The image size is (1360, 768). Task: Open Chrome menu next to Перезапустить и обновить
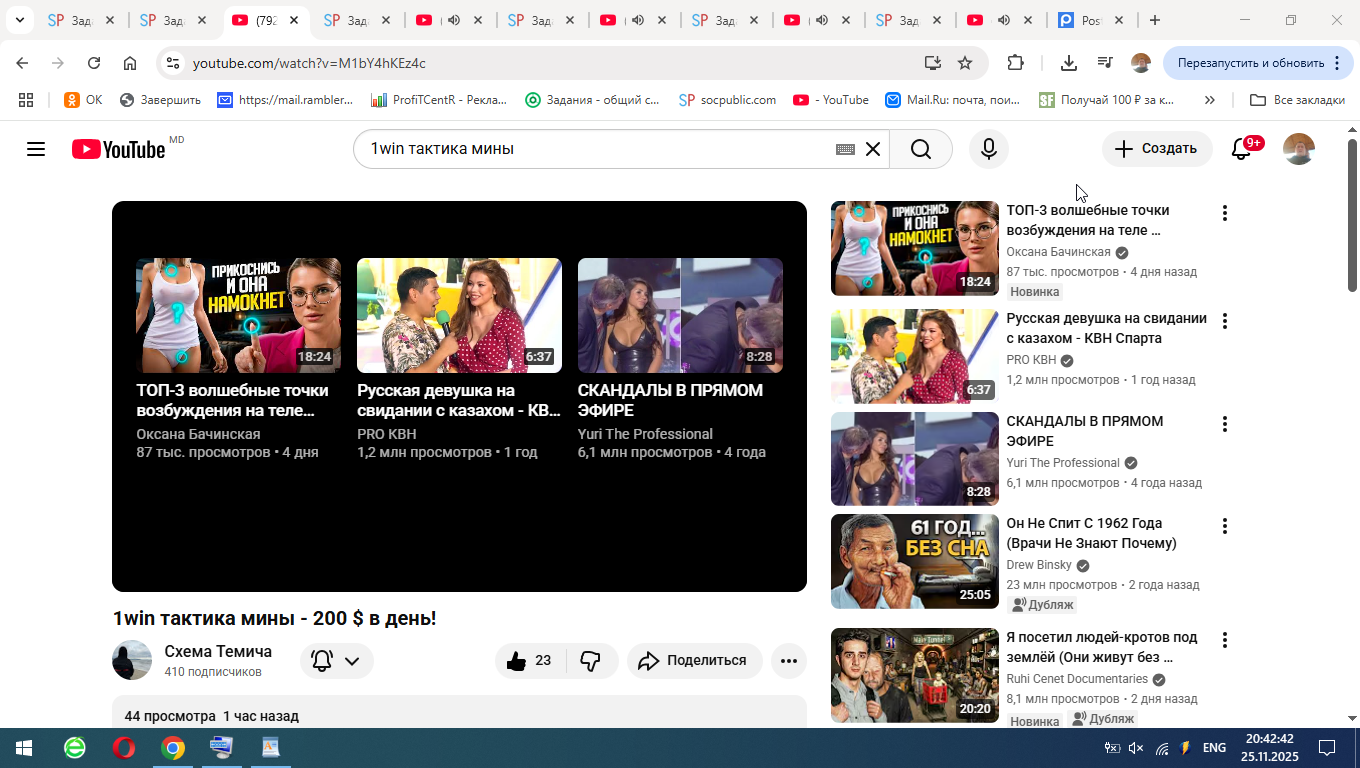click(x=1336, y=63)
